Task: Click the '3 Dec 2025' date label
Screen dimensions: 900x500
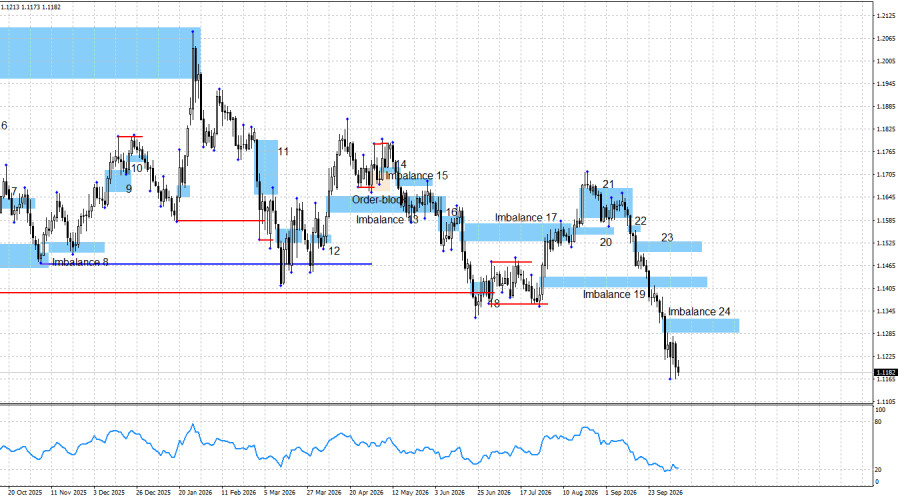Action: [109, 493]
